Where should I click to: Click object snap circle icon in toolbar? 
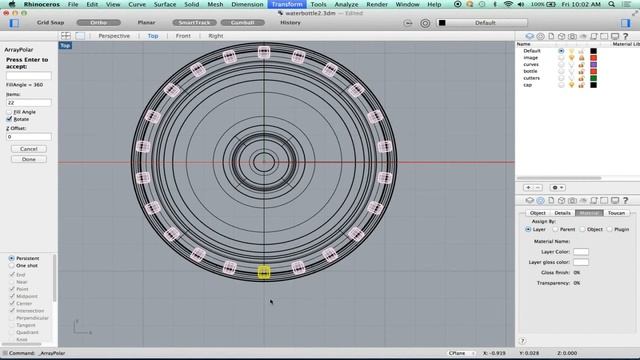[425, 23]
